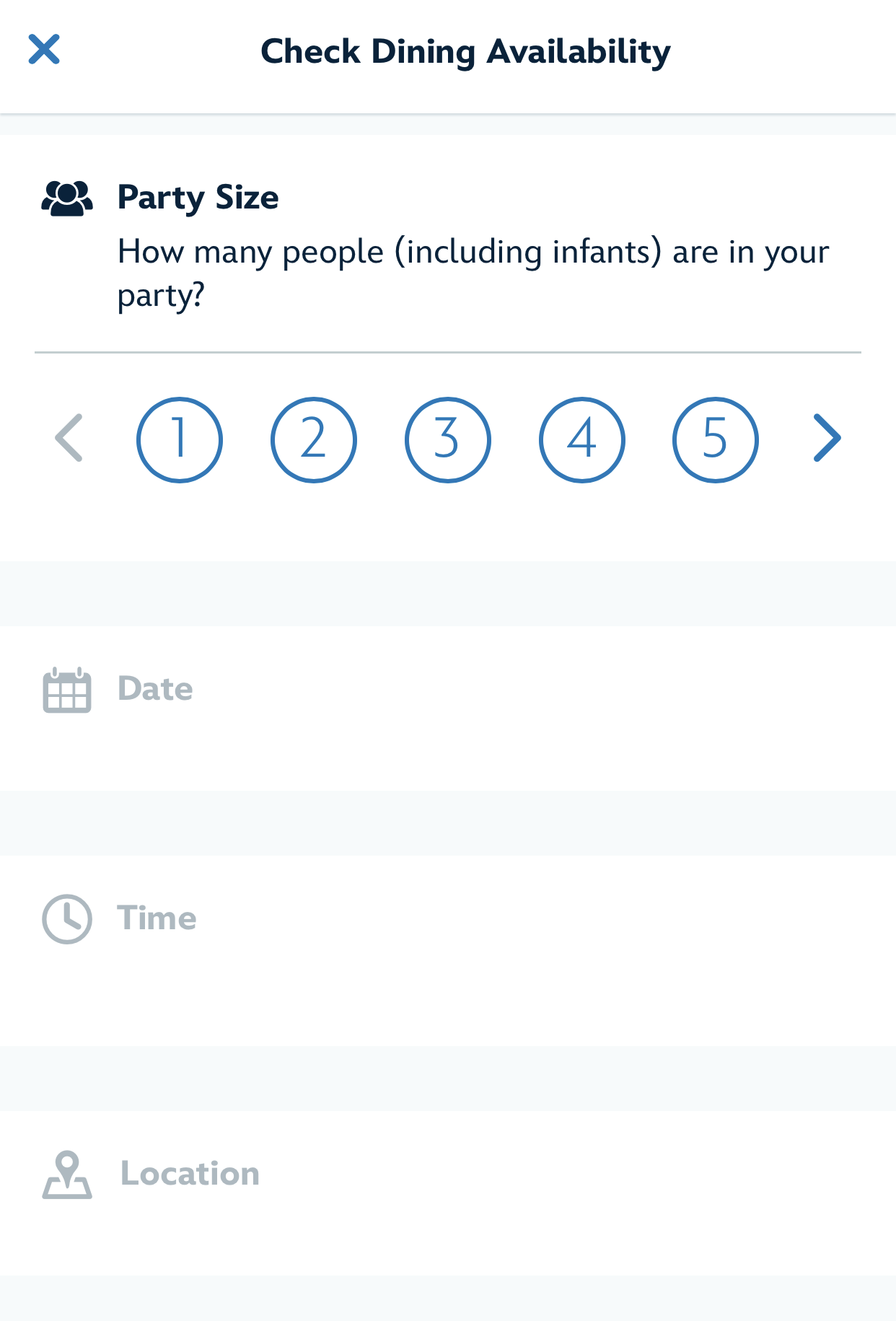Expand the Time section

157,918
